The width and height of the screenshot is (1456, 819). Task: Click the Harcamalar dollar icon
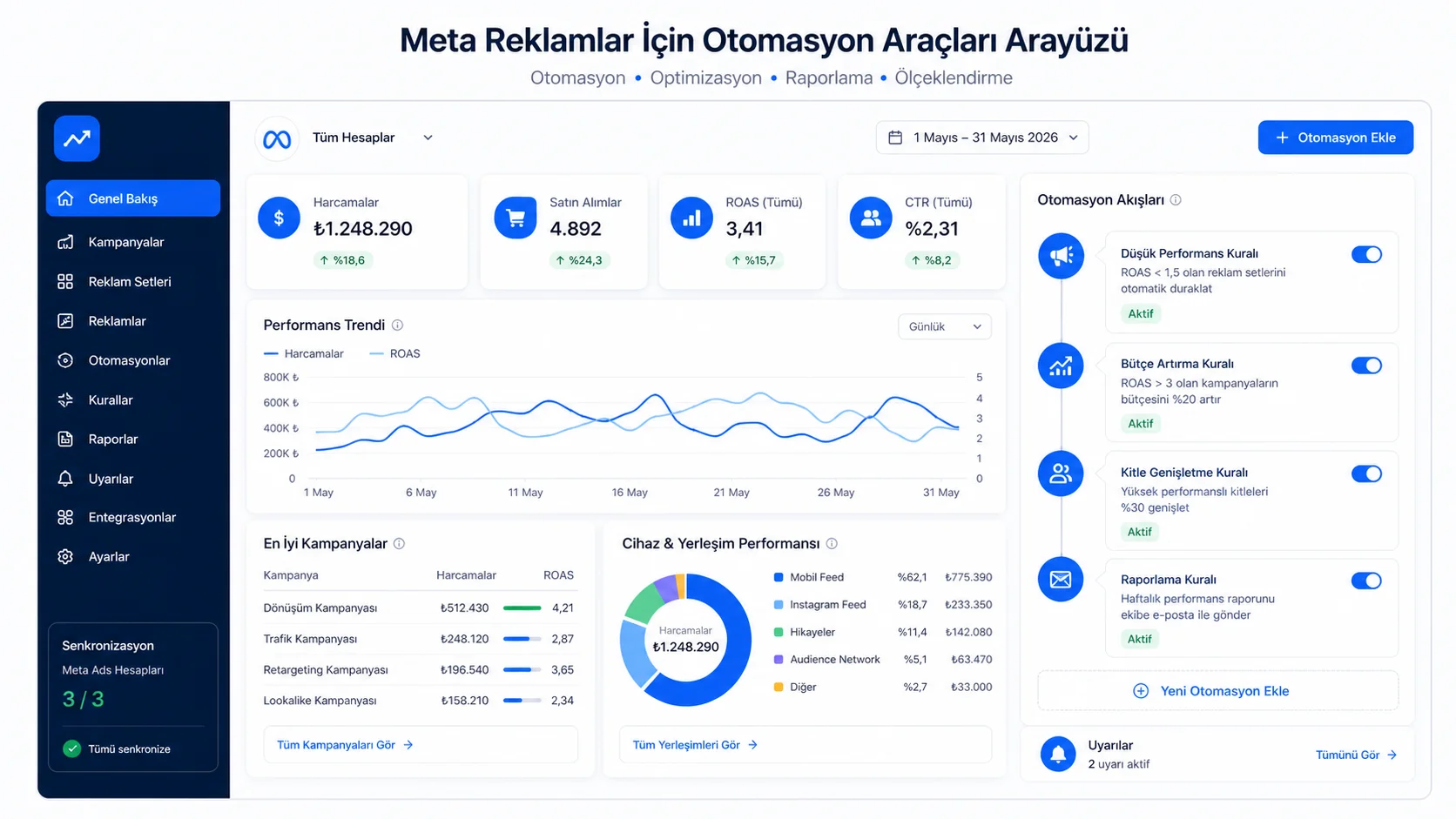279,218
